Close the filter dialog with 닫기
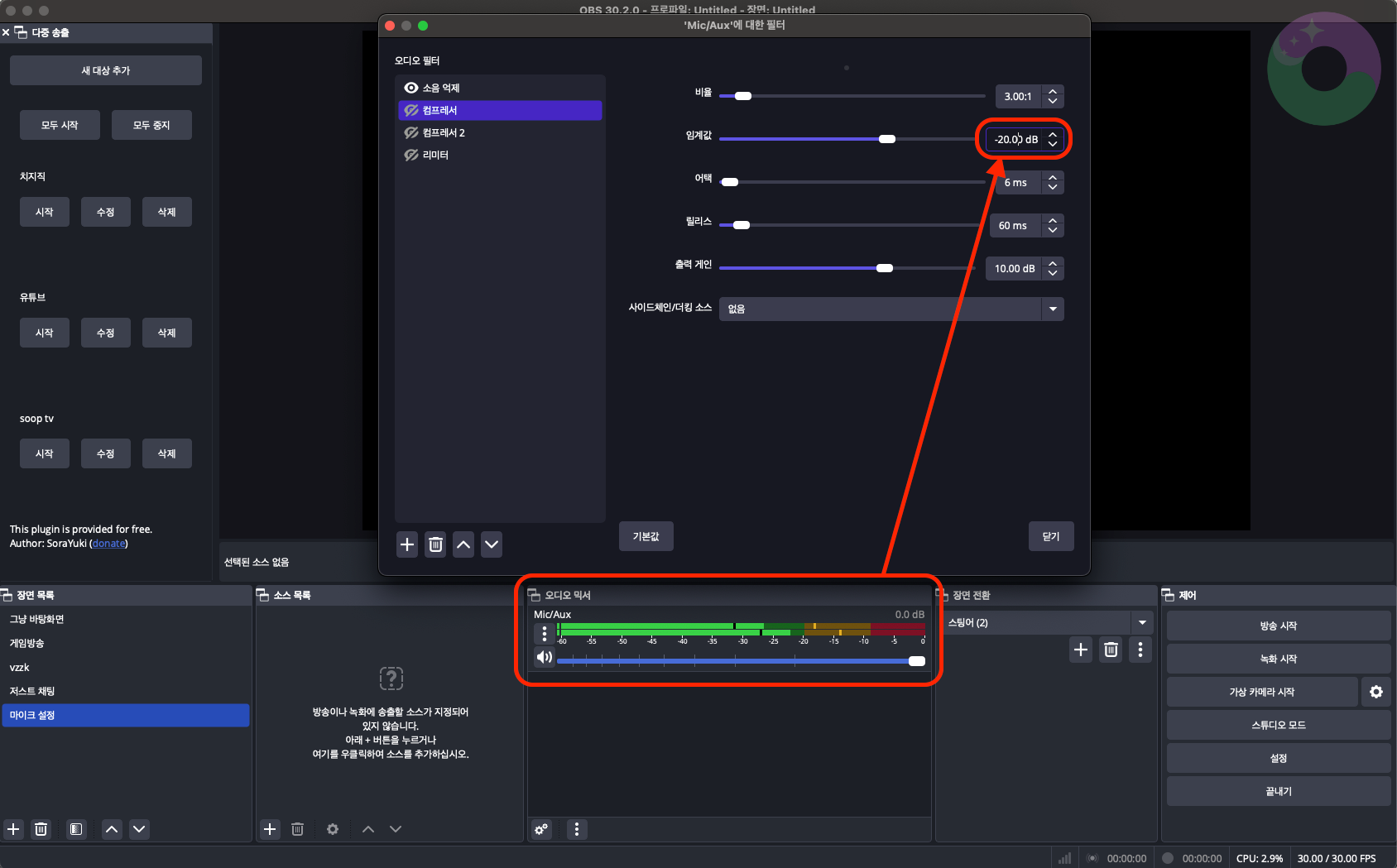The width and height of the screenshot is (1397, 868). tap(1051, 536)
